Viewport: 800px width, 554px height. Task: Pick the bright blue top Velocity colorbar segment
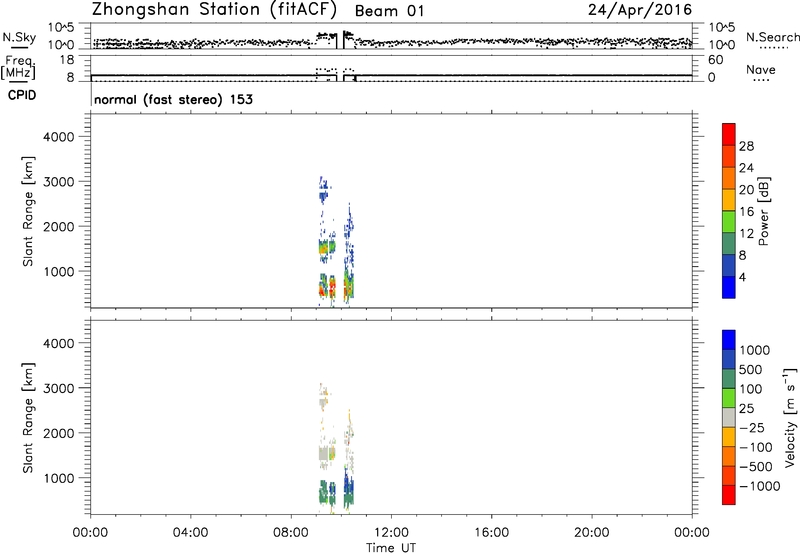point(729,340)
